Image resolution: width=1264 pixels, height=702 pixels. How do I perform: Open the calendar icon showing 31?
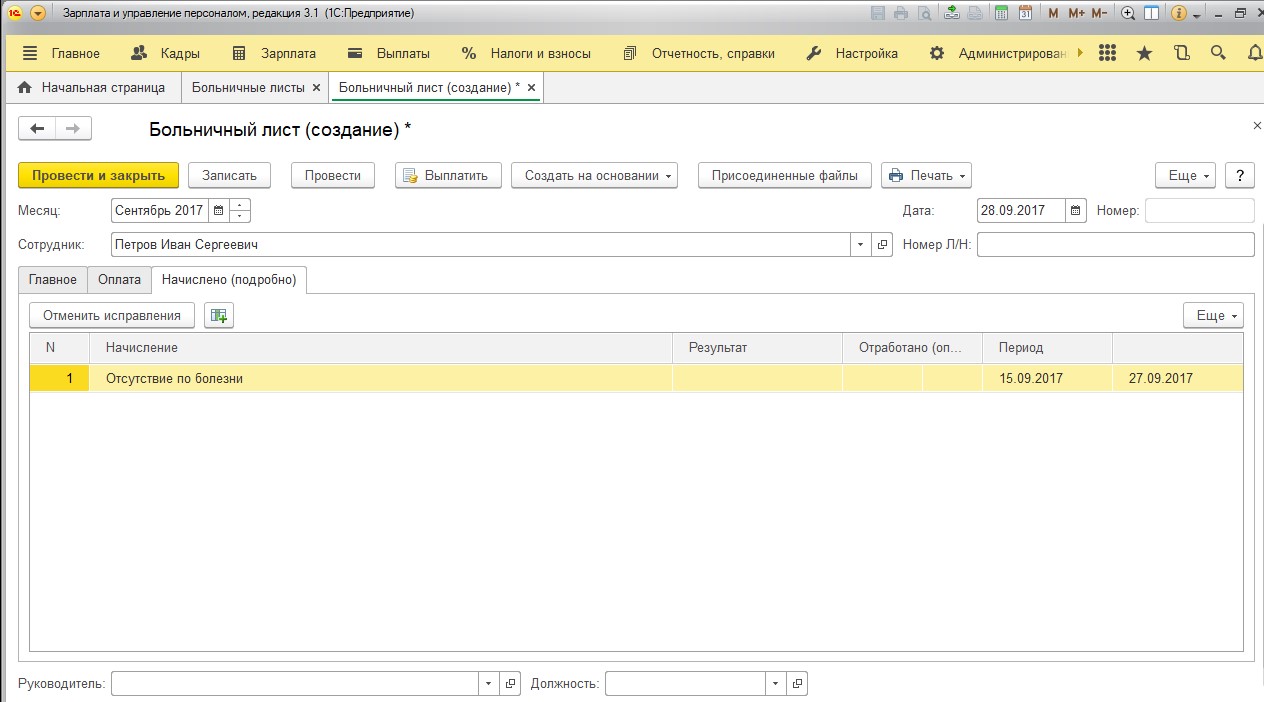[1025, 13]
